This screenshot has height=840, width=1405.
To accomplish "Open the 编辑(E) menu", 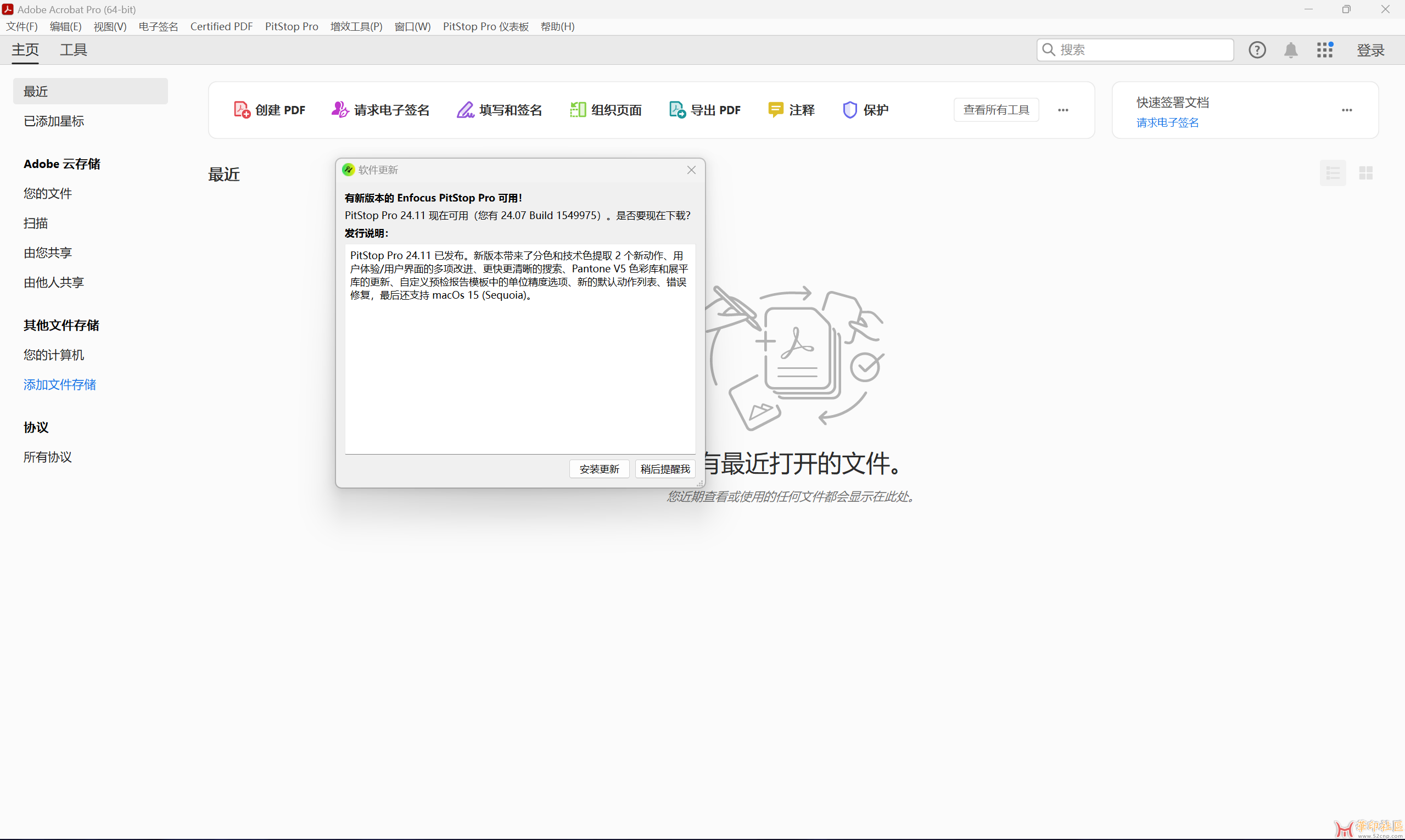I will coord(66,26).
